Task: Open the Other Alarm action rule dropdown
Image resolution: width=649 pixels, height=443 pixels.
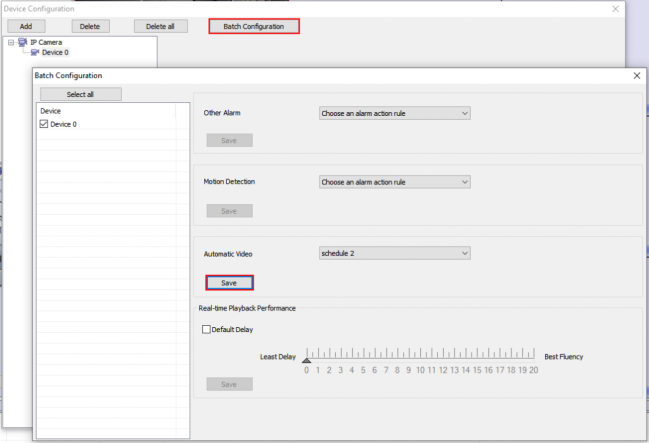Action: 394,113
